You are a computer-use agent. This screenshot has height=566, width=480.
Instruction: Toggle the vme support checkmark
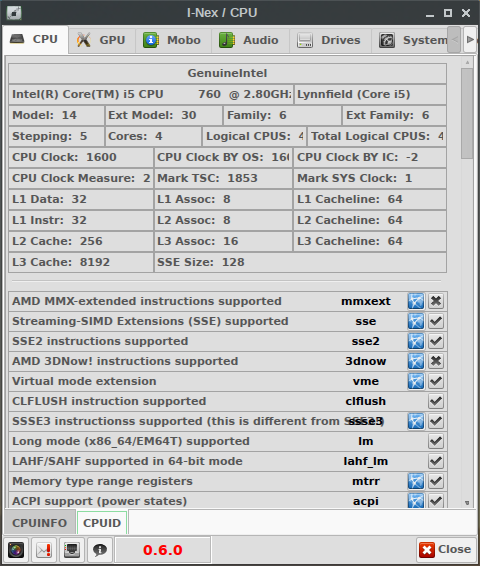click(436, 381)
